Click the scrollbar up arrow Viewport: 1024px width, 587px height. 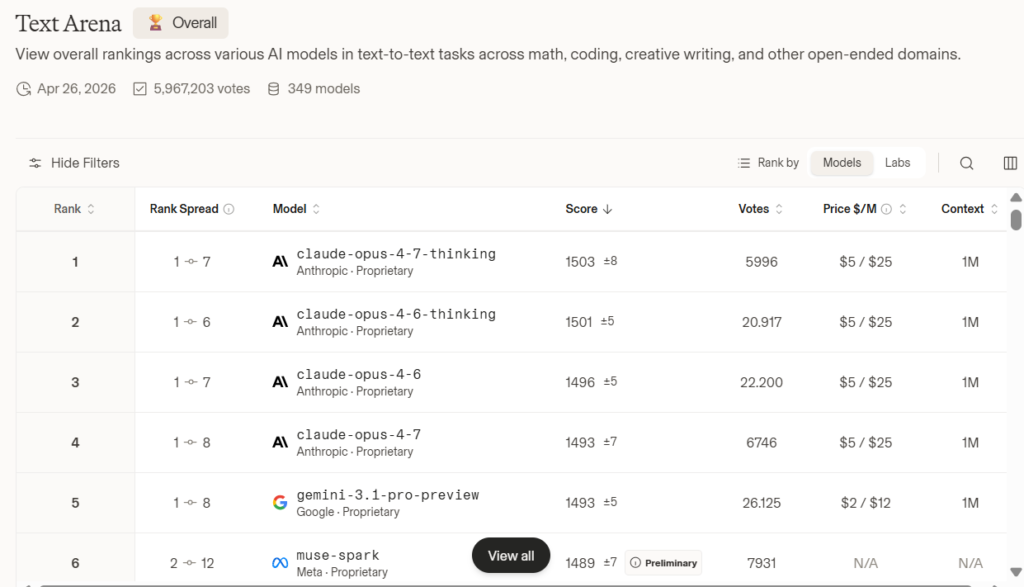point(1016,197)
